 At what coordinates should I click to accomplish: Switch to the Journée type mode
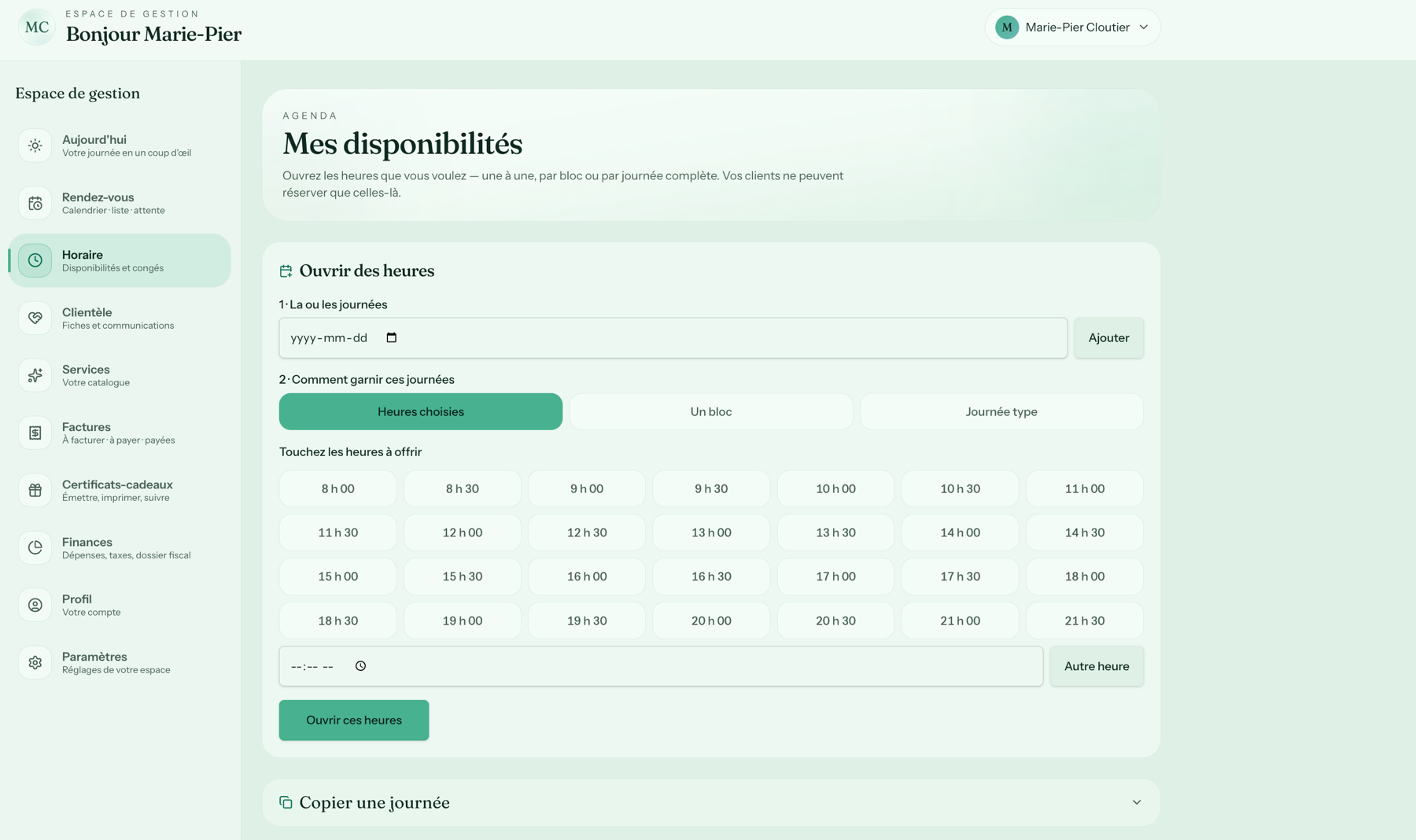click(x=1001, y=411)
